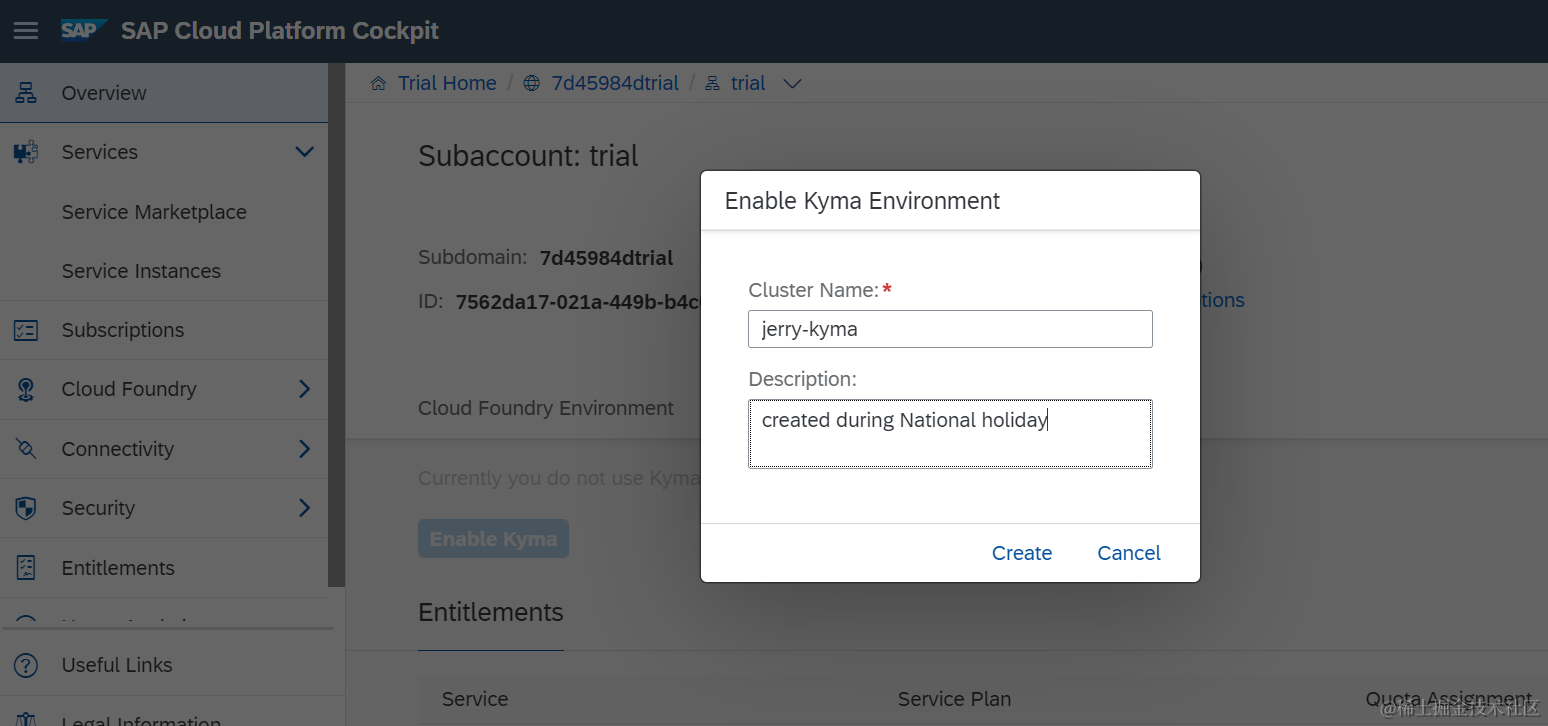Click the Entitlements icon
1548x726 pixels.
click(x=26, y=568)
